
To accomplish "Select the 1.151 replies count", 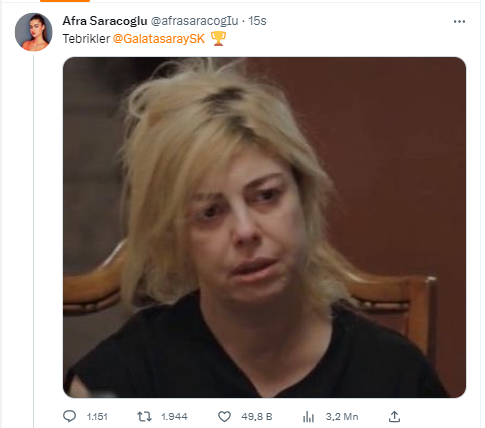I will coord(97,417).
